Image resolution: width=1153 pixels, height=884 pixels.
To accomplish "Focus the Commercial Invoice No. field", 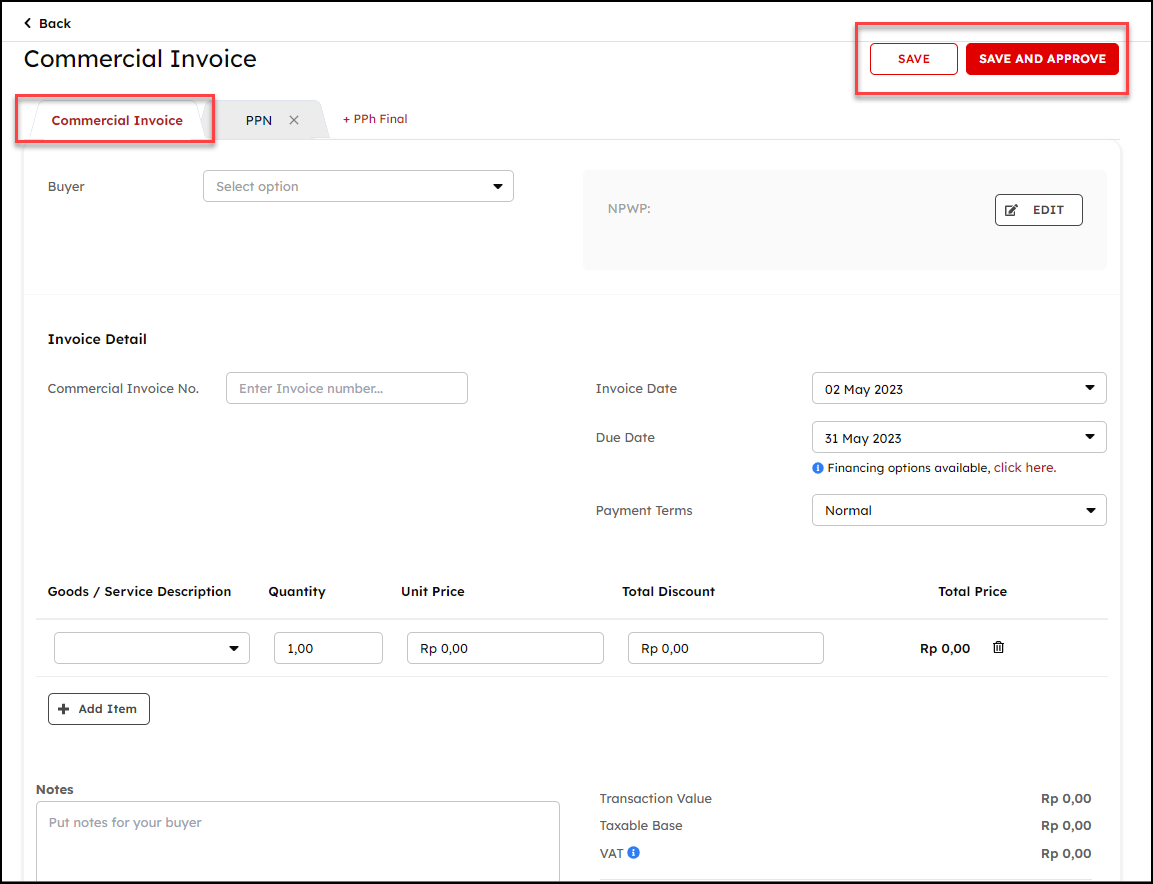I will [346, 388].
